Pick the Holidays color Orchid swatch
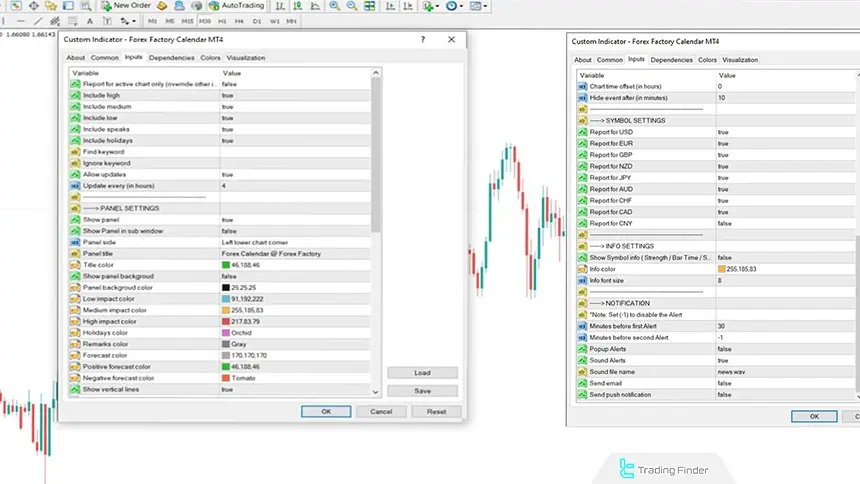The width and height of the screenshot is (860, 484). point(225,333)
